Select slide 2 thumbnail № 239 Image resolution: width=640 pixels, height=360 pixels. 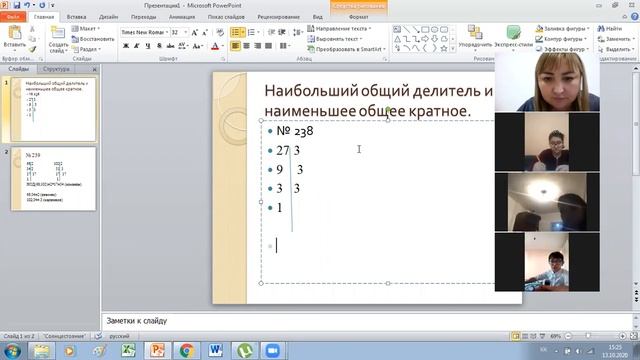pyautogui.click(x=53, y=179)
